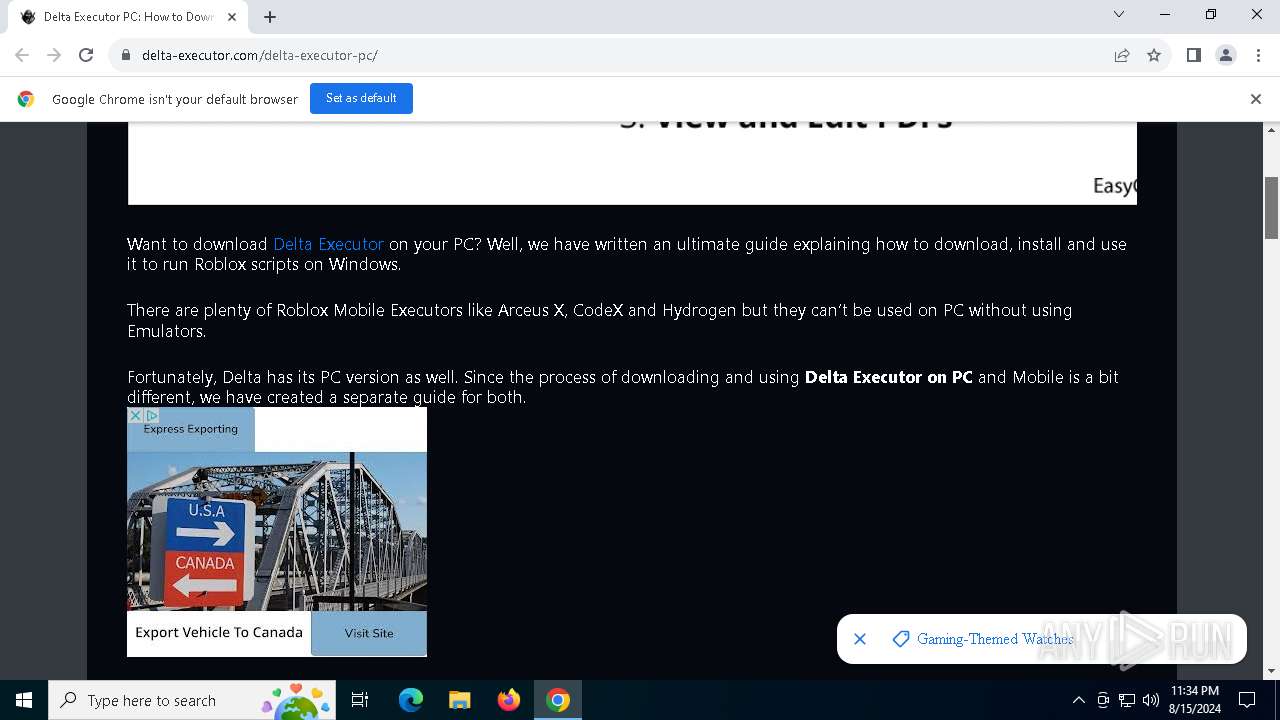Screen dimensions: 1280x720
Task: Open the clock showing 11:34 PM
Action: (1195, 700)
